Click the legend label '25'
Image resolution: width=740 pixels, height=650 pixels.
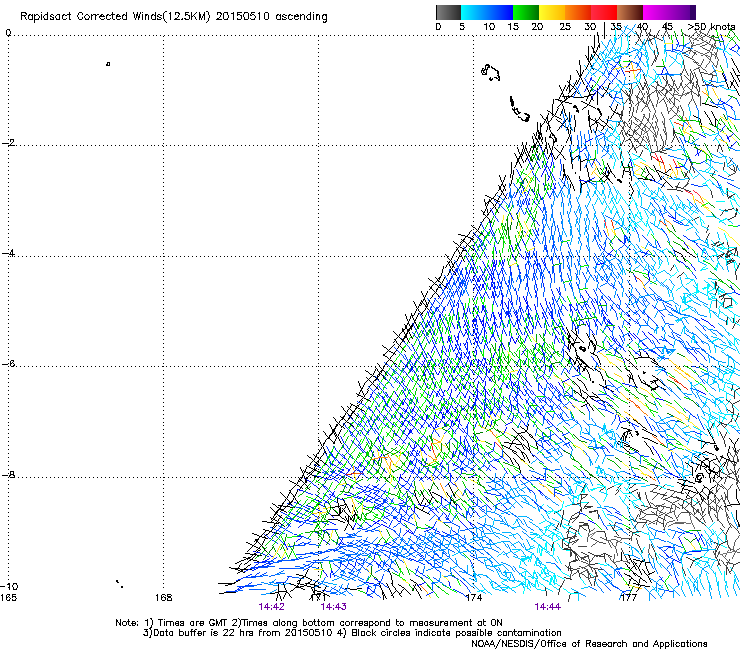tap(565, 27)
